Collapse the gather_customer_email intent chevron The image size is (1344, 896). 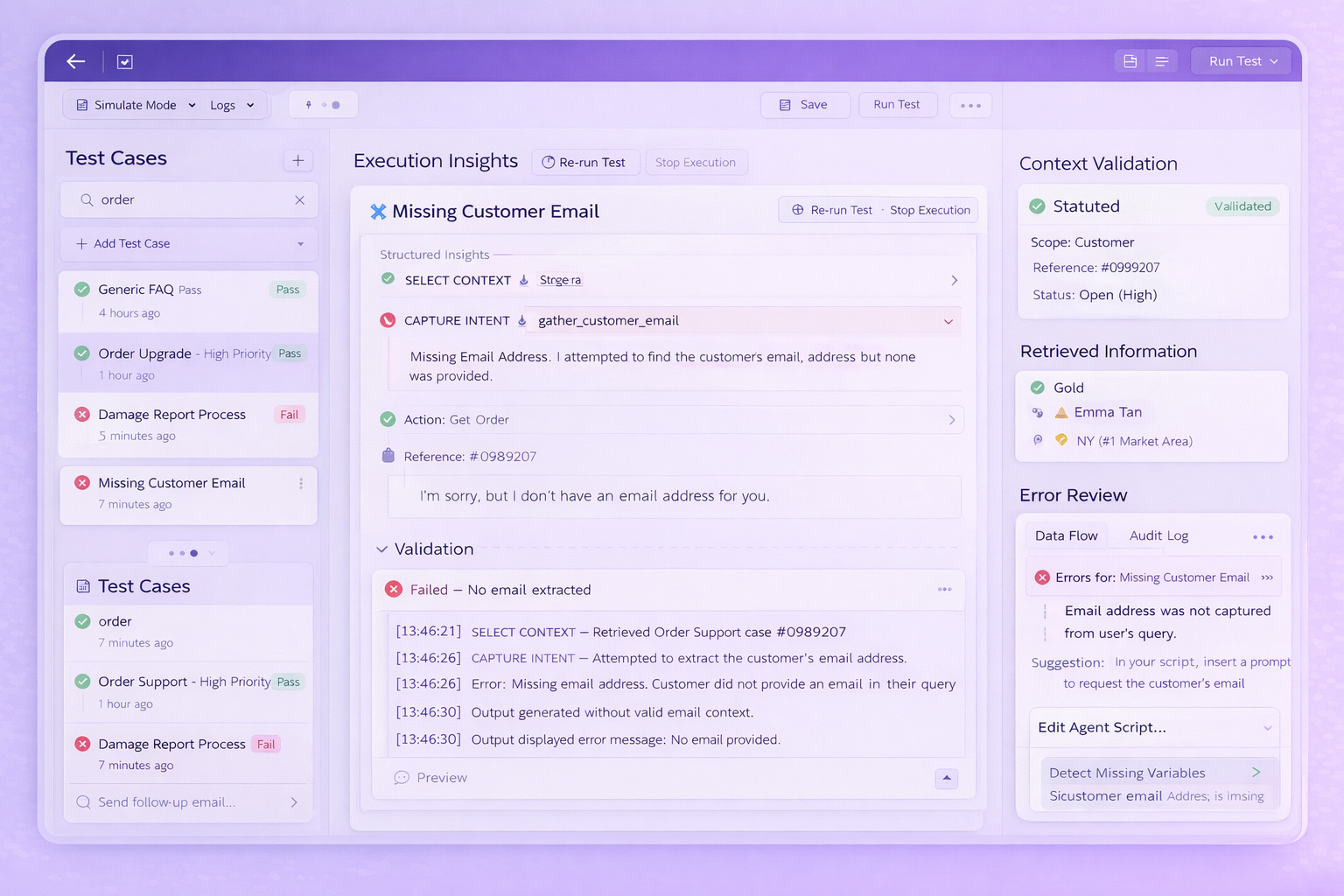(x=948, y=321)
